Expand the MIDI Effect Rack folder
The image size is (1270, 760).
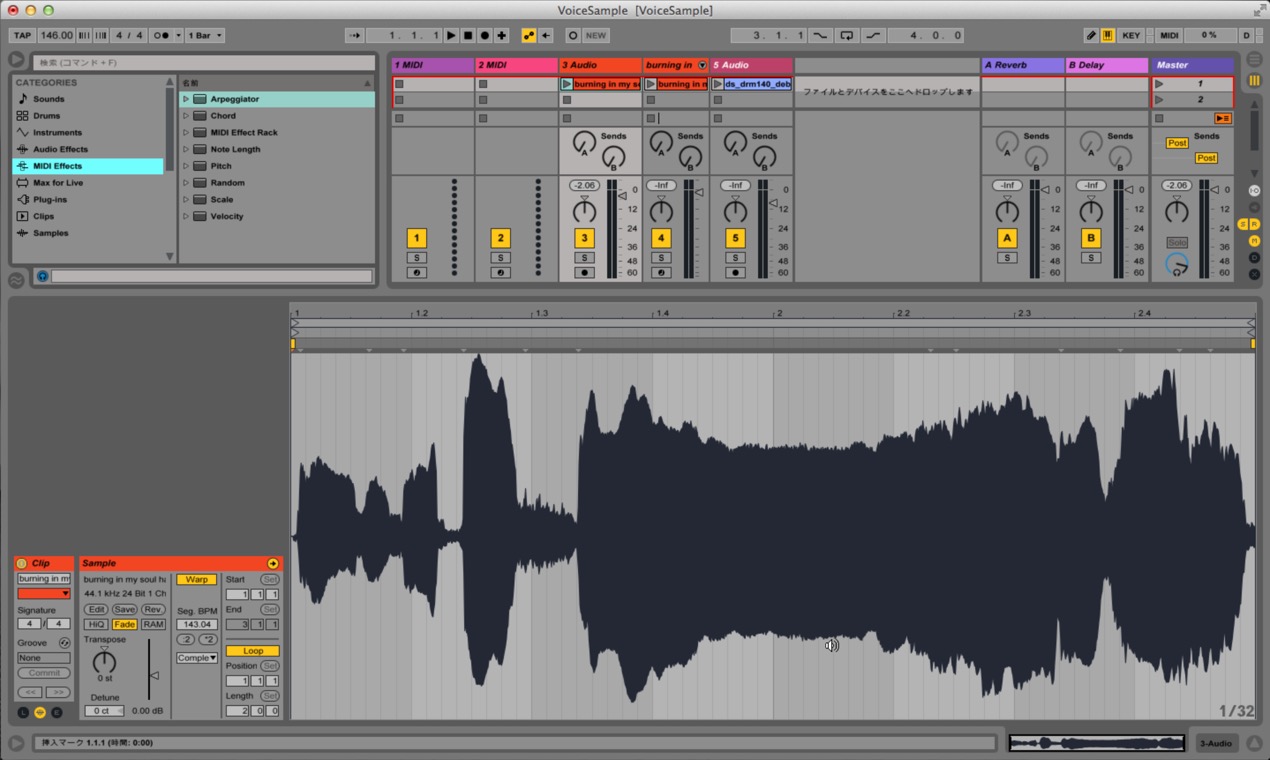click(186, 132)
